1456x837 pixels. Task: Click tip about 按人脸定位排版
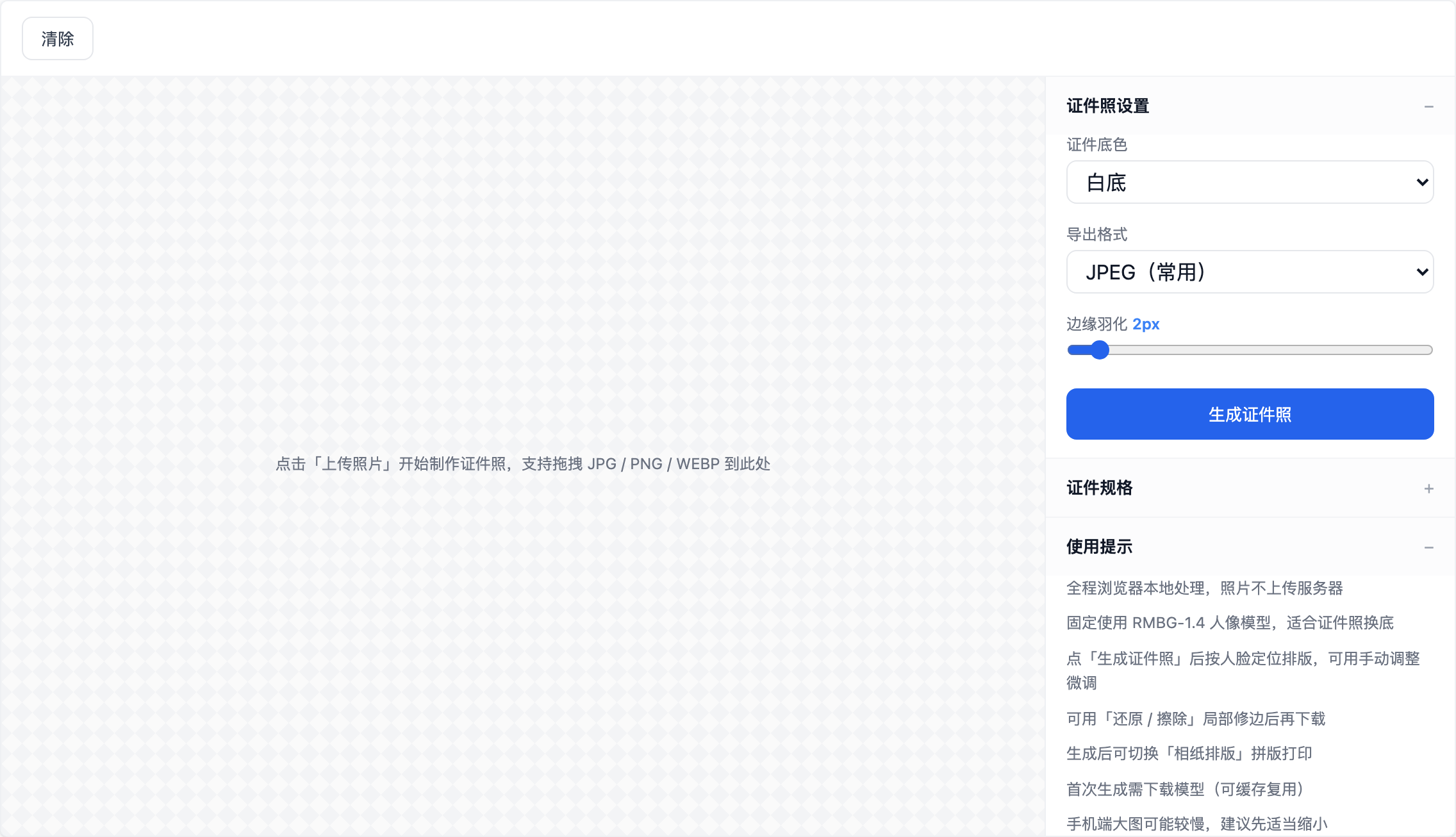click(1243, 670)
